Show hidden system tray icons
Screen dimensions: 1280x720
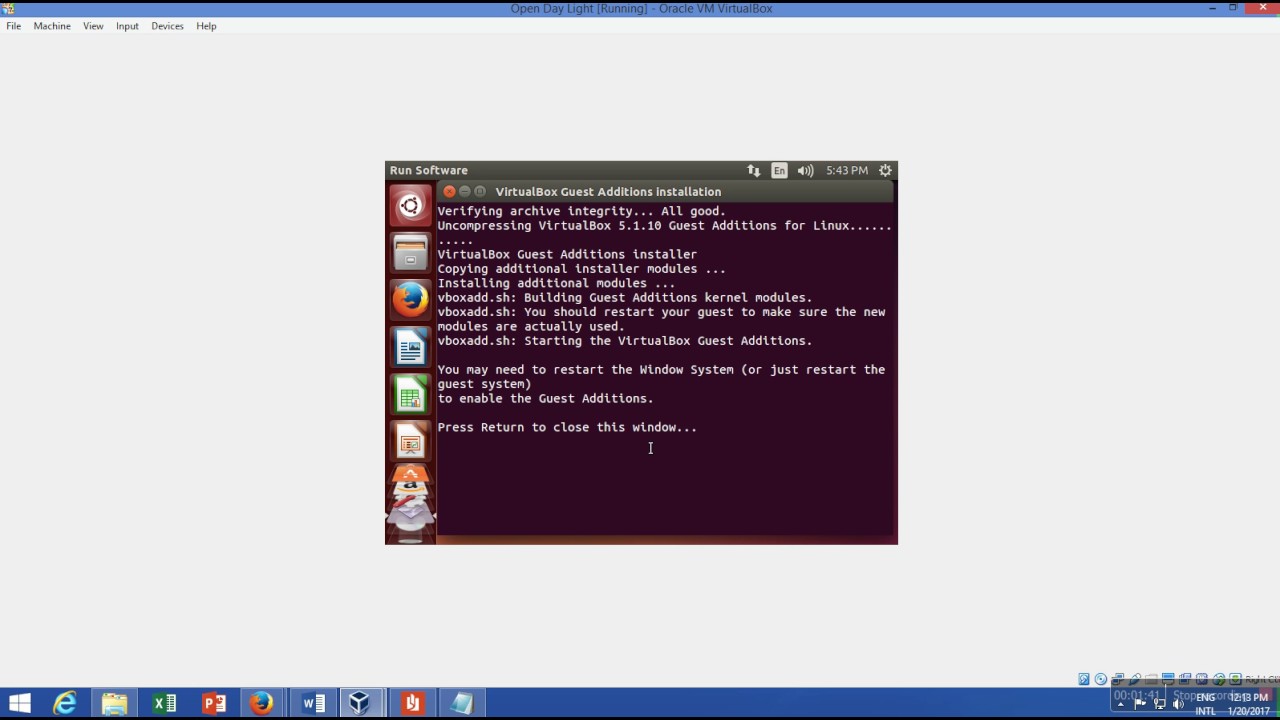click(x=1121, y=704)
